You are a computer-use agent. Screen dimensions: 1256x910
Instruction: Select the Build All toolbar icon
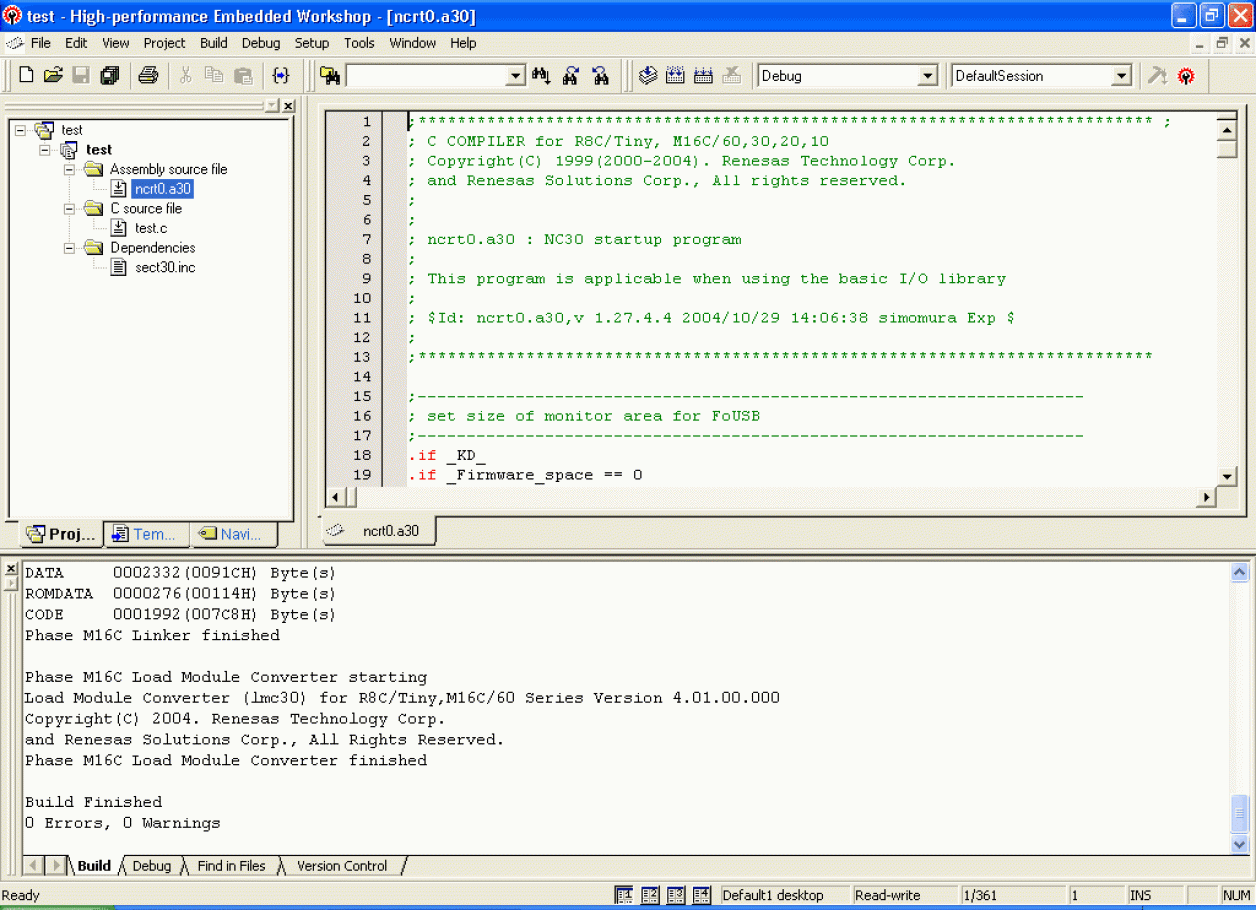703,75
